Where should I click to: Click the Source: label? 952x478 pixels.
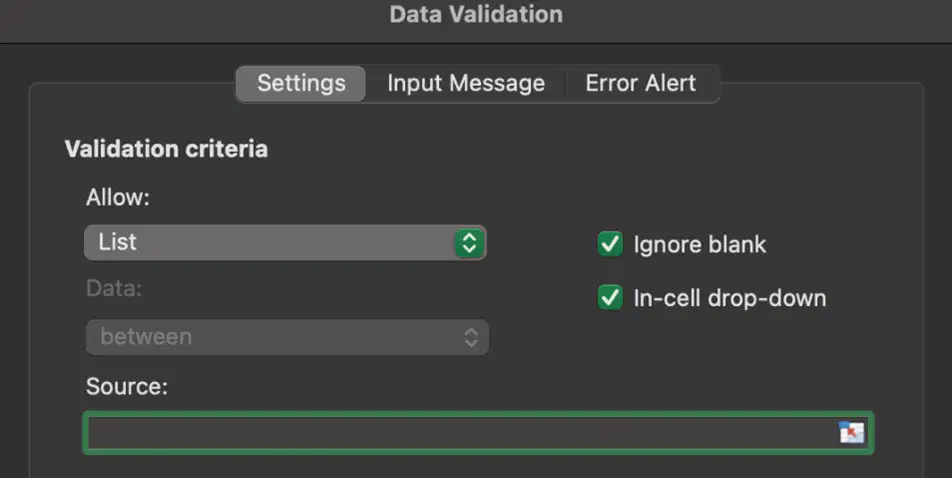(x=127, y=386)
